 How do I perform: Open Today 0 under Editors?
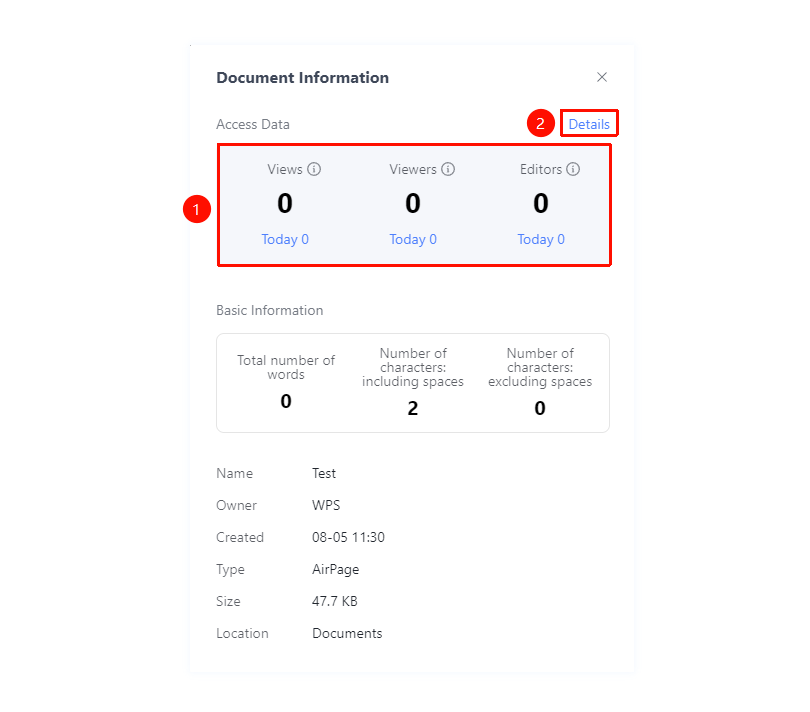coord(541,239)
